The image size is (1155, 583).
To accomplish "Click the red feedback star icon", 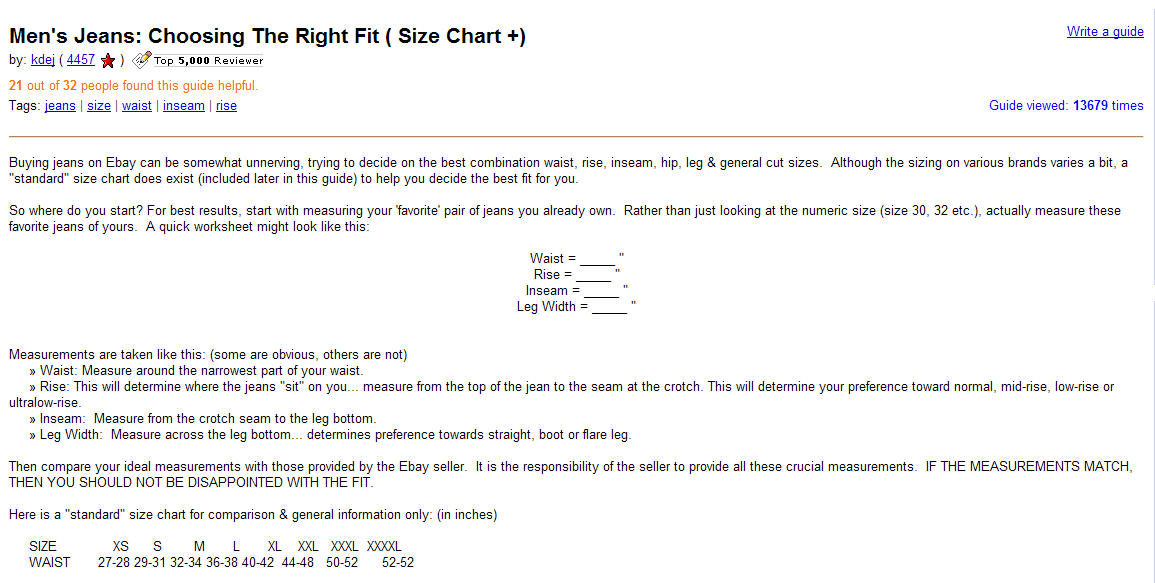I will [x=108, y=61].
